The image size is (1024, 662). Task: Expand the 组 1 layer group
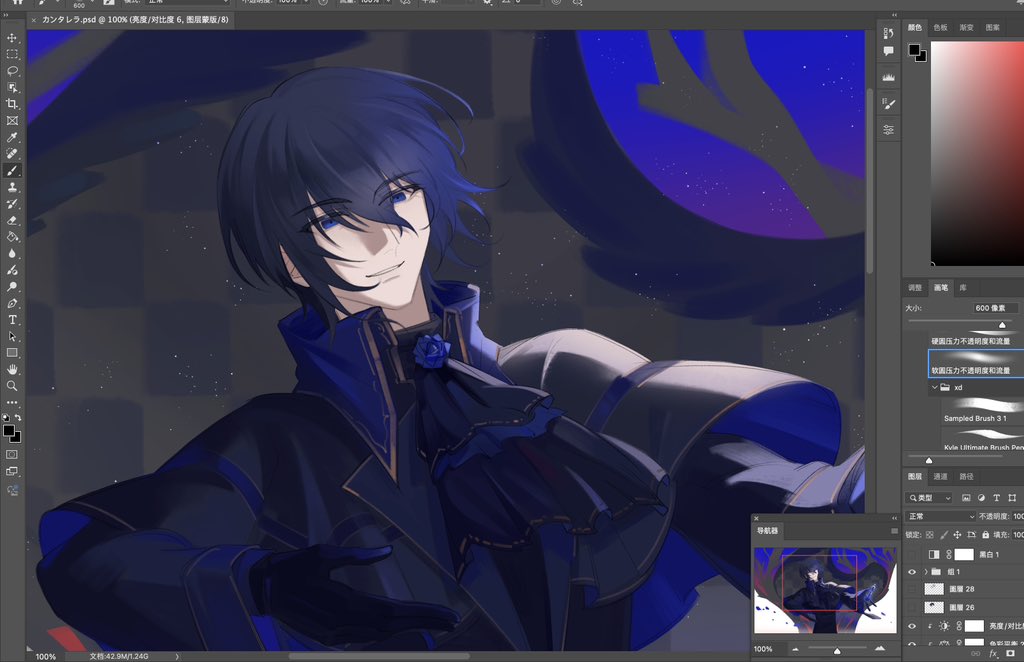pos(925,572)
